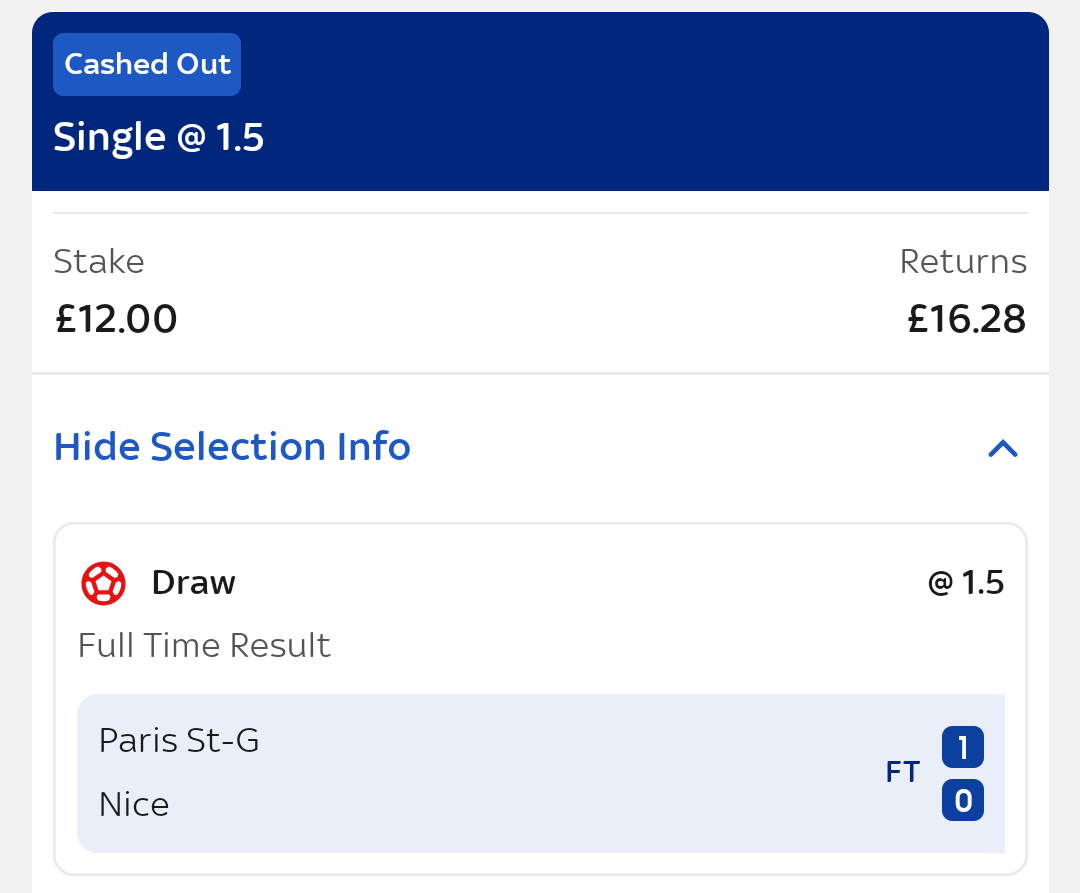Click the £16.28 returns amount

click(x=966, y=319)
